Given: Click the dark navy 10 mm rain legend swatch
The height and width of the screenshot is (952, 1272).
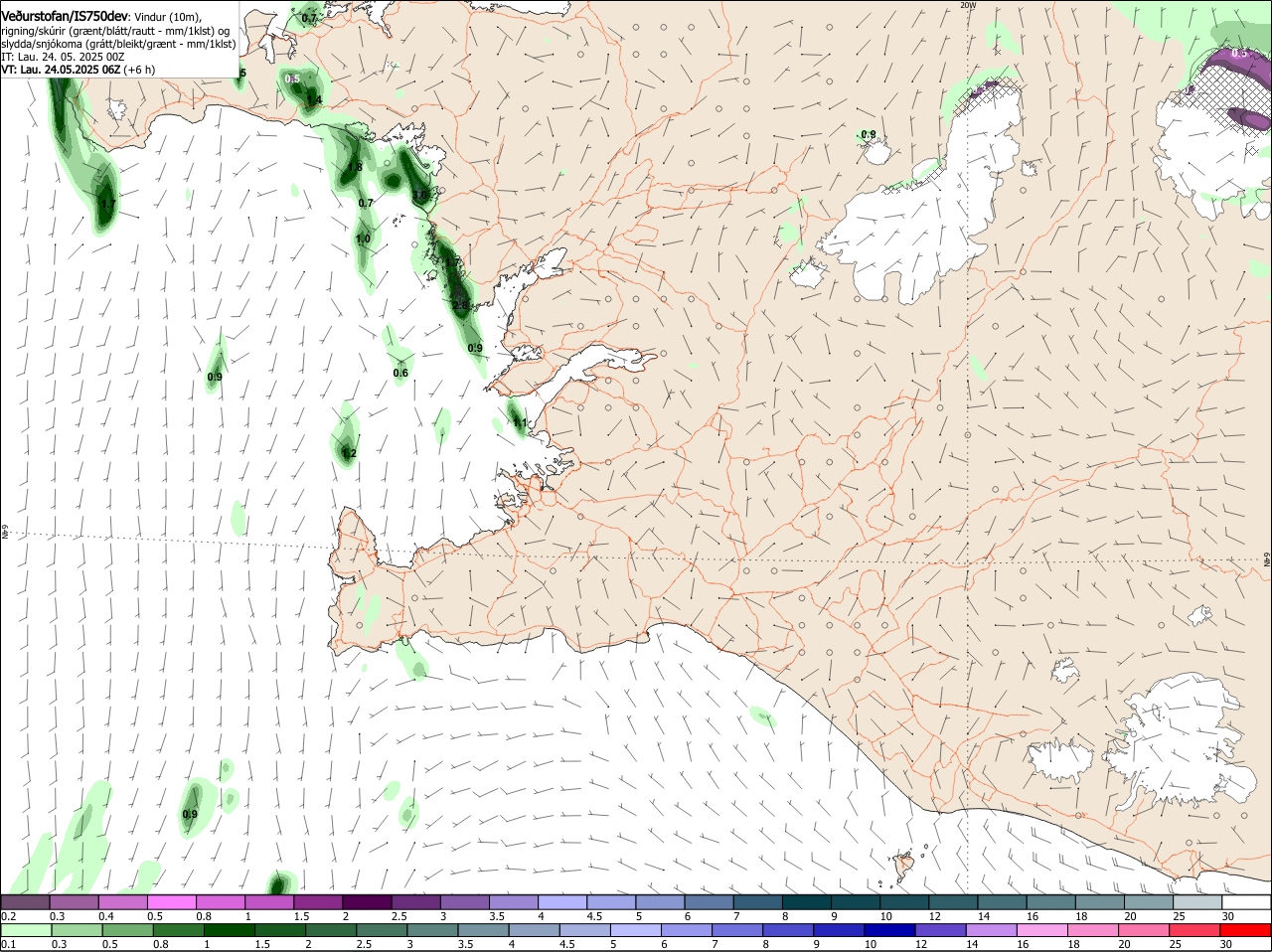Looking at the screenshot, I should click(x=889, y=930).
